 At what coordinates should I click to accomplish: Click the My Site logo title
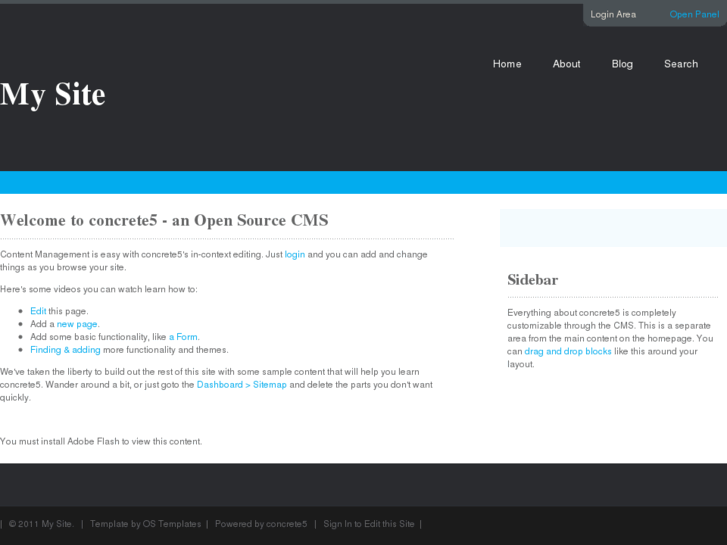click(53, 95)
